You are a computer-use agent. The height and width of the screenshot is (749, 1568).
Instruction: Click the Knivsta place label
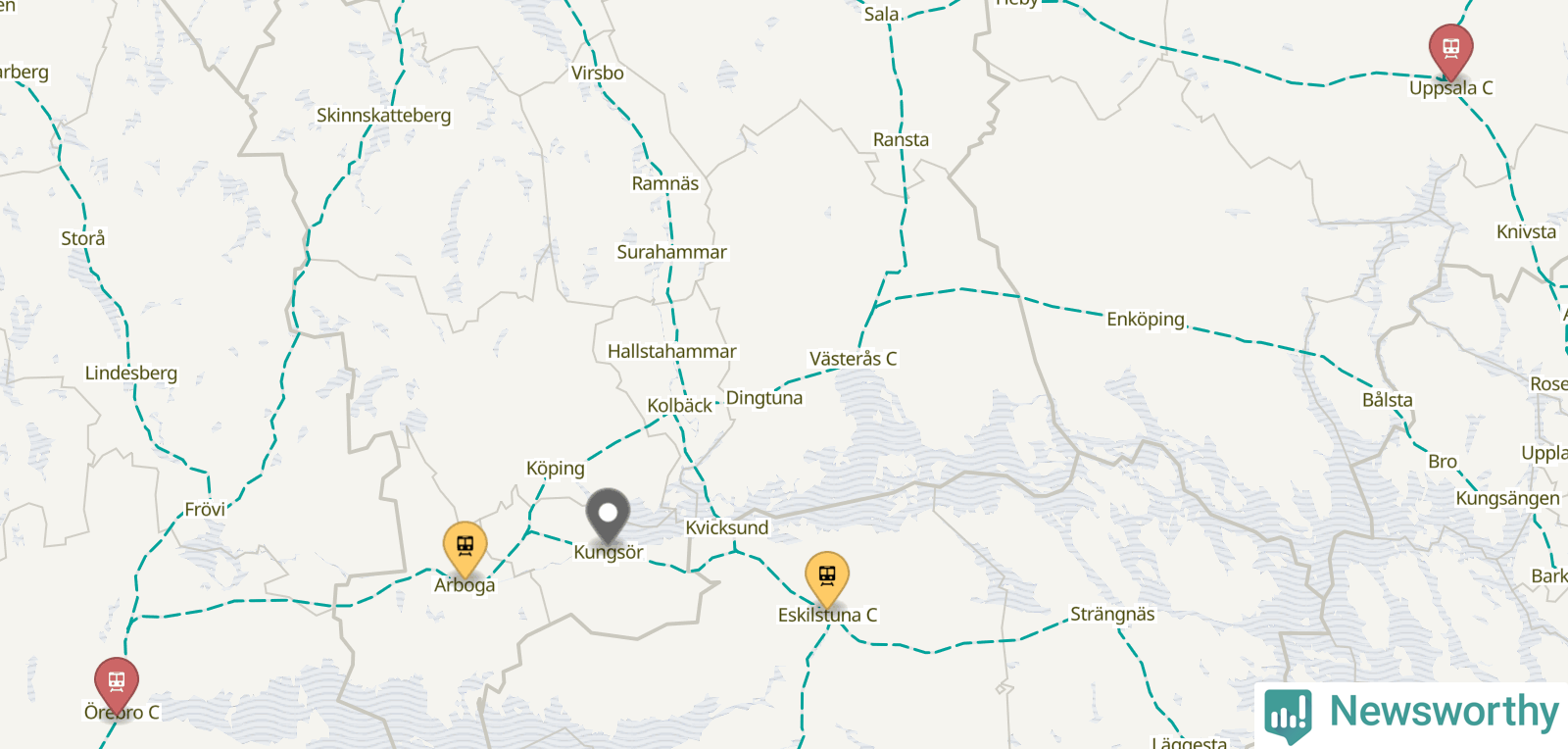coord(1526,232)
